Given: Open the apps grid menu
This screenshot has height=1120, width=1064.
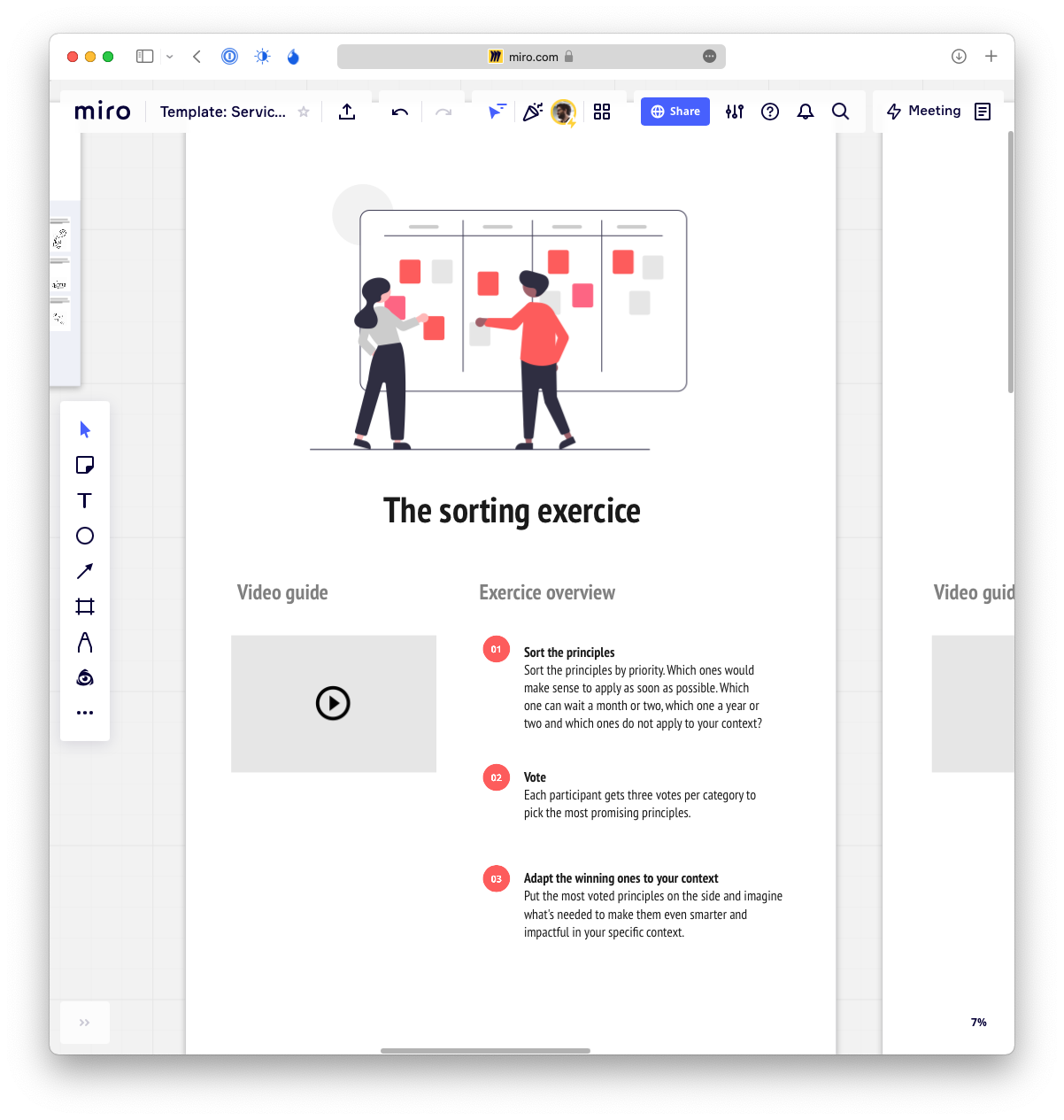Looking at the screenshot, I should tap(602, 112).
